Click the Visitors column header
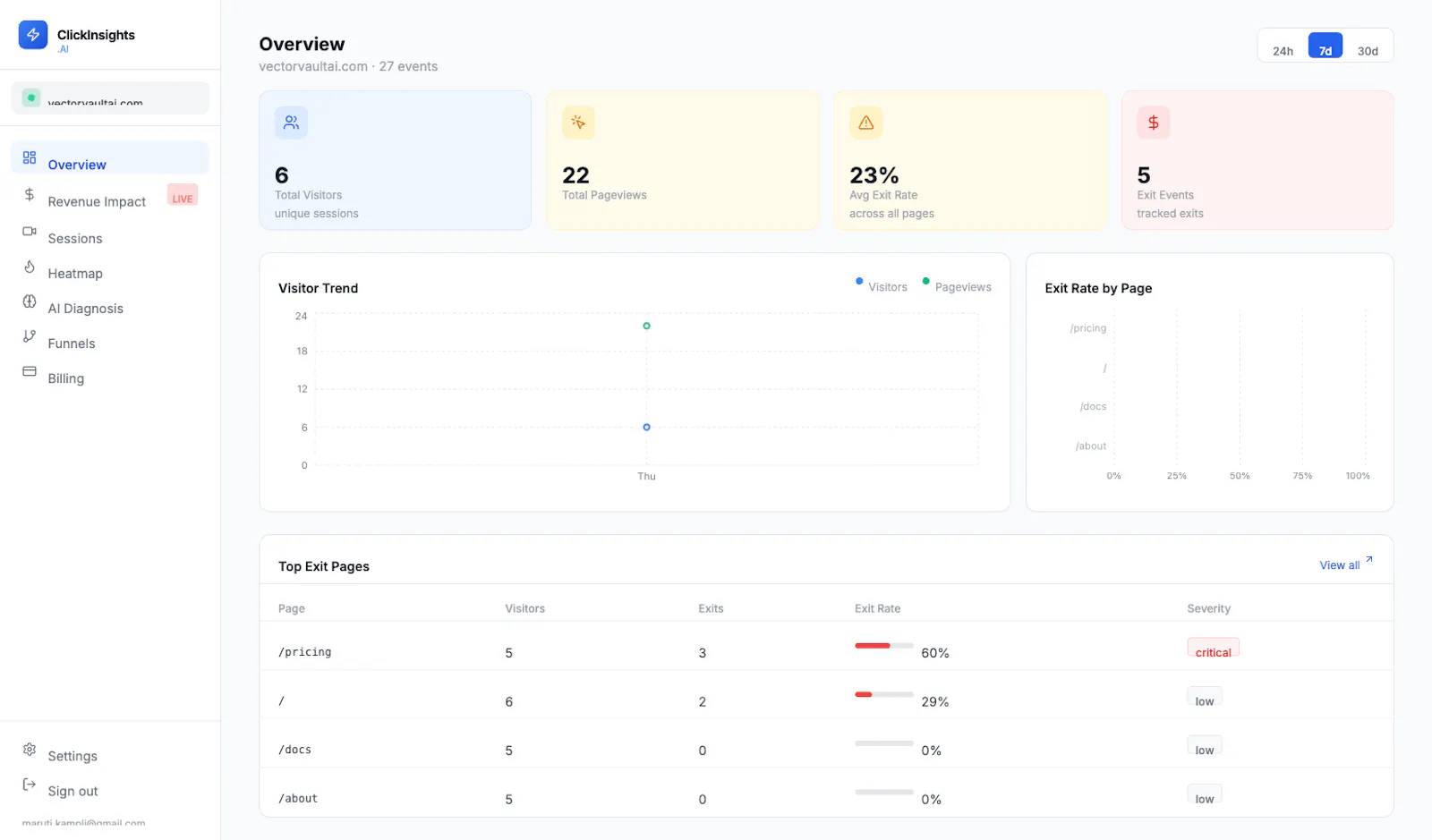1432x840 pixels. tap(524, 608)
